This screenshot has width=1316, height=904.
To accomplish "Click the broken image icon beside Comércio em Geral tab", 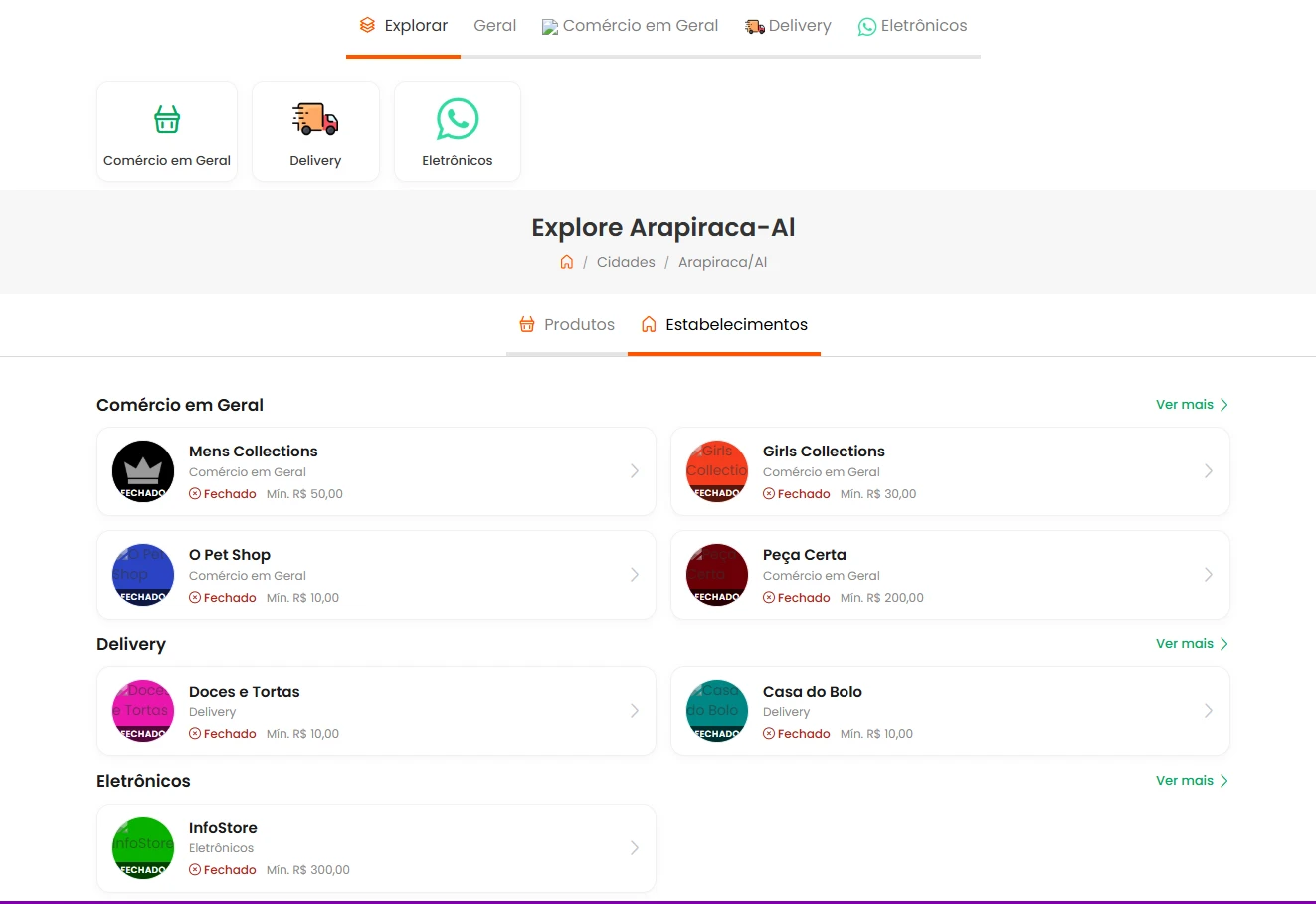I will click(550, 27).
